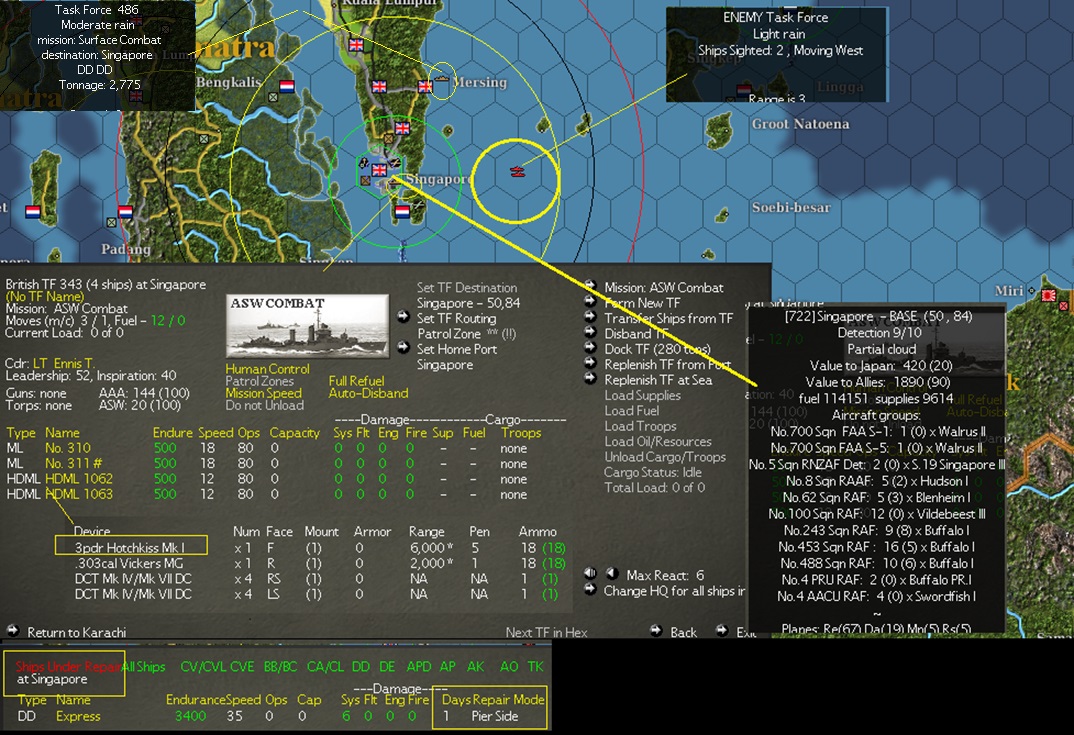Select destroyer Express in the repair list
The image size is (1074, 735).
[x=78, y=716]
